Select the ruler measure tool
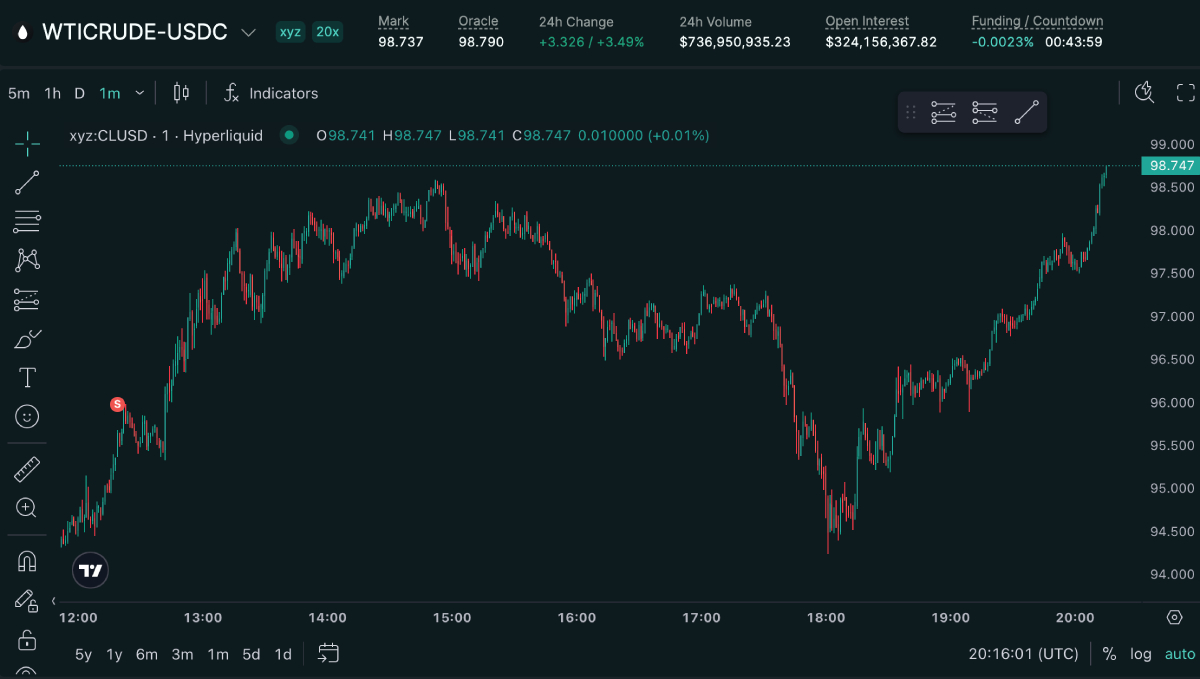 tap(27, 468)
